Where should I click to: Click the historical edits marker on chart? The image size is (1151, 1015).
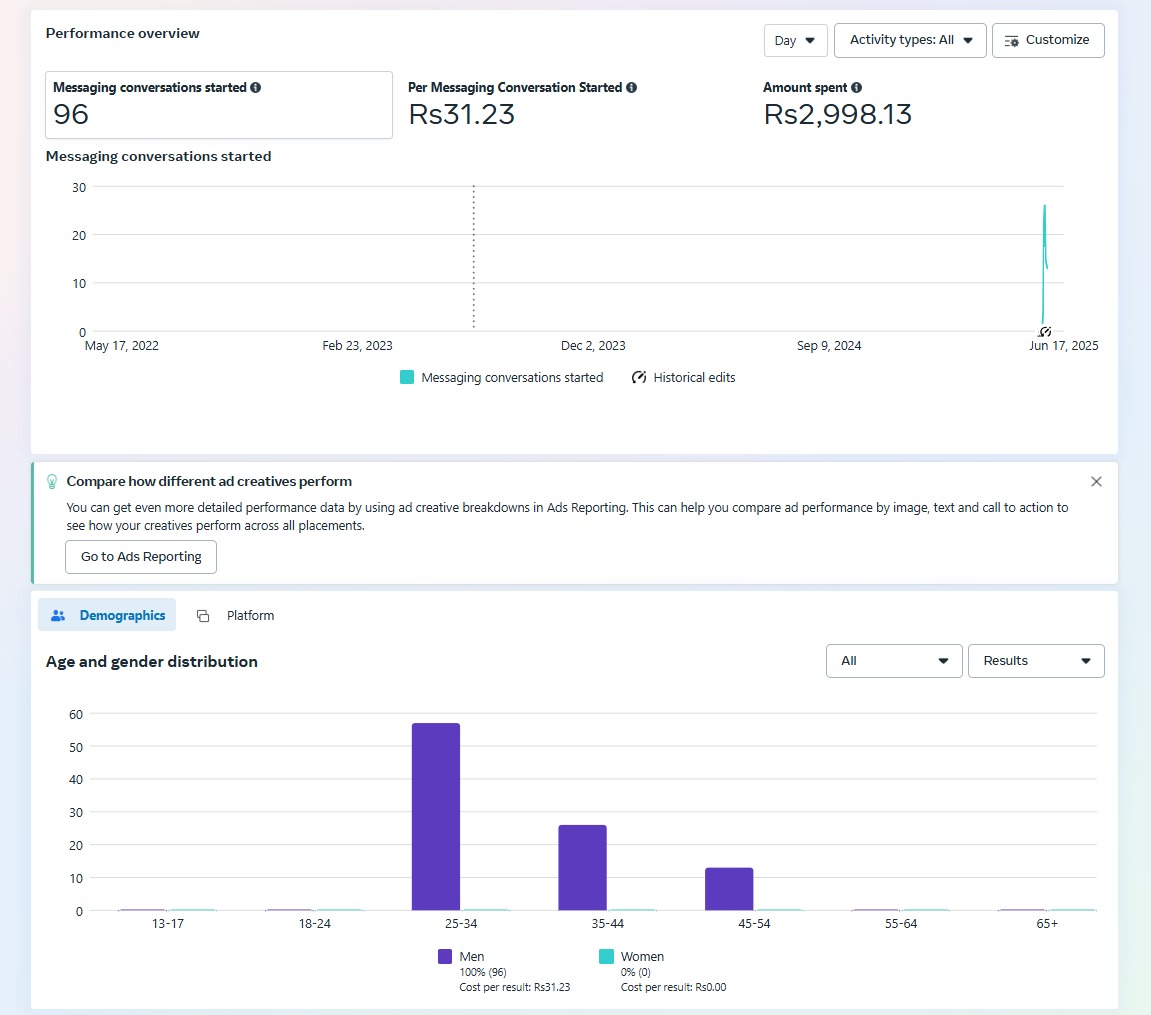point(1044,332)
